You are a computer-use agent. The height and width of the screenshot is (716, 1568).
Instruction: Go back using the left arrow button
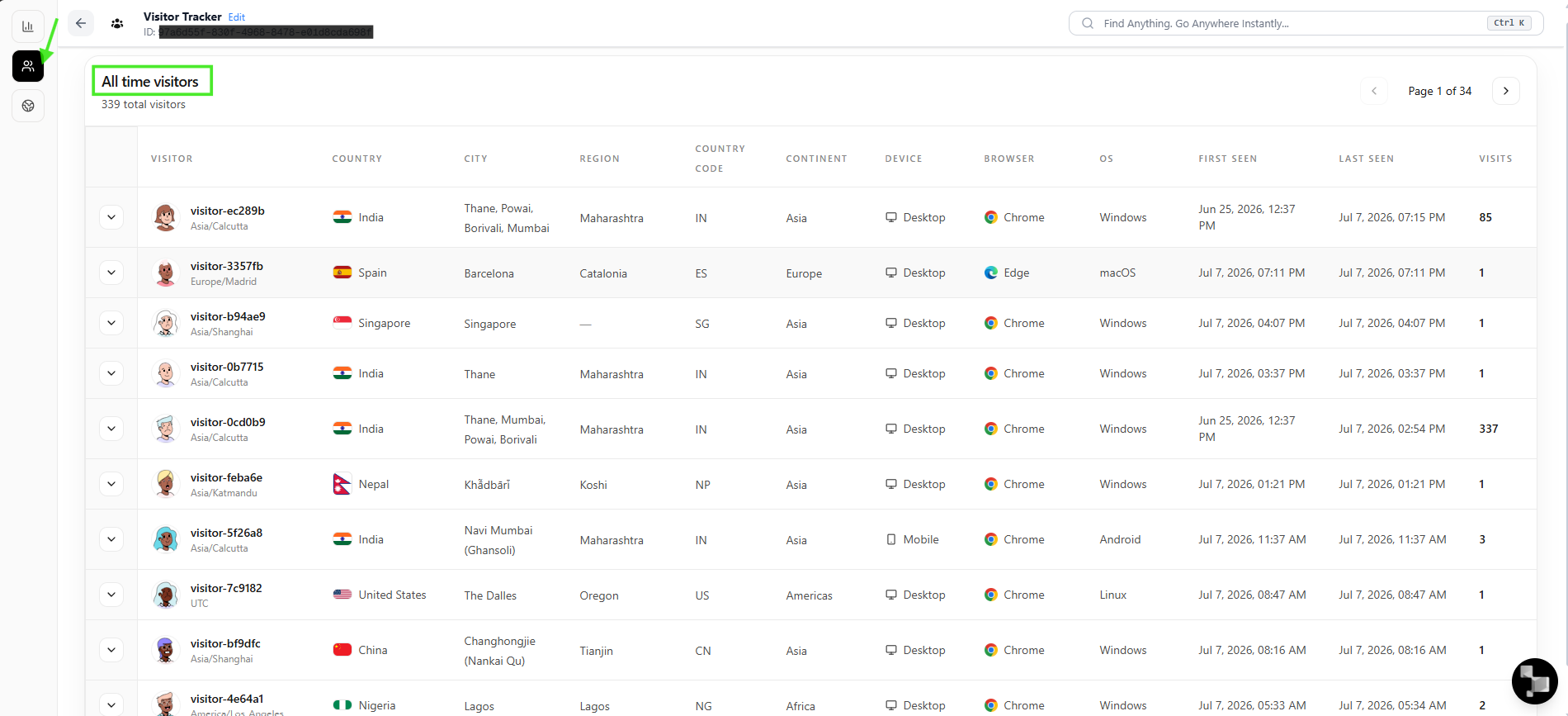coord(81,23)
